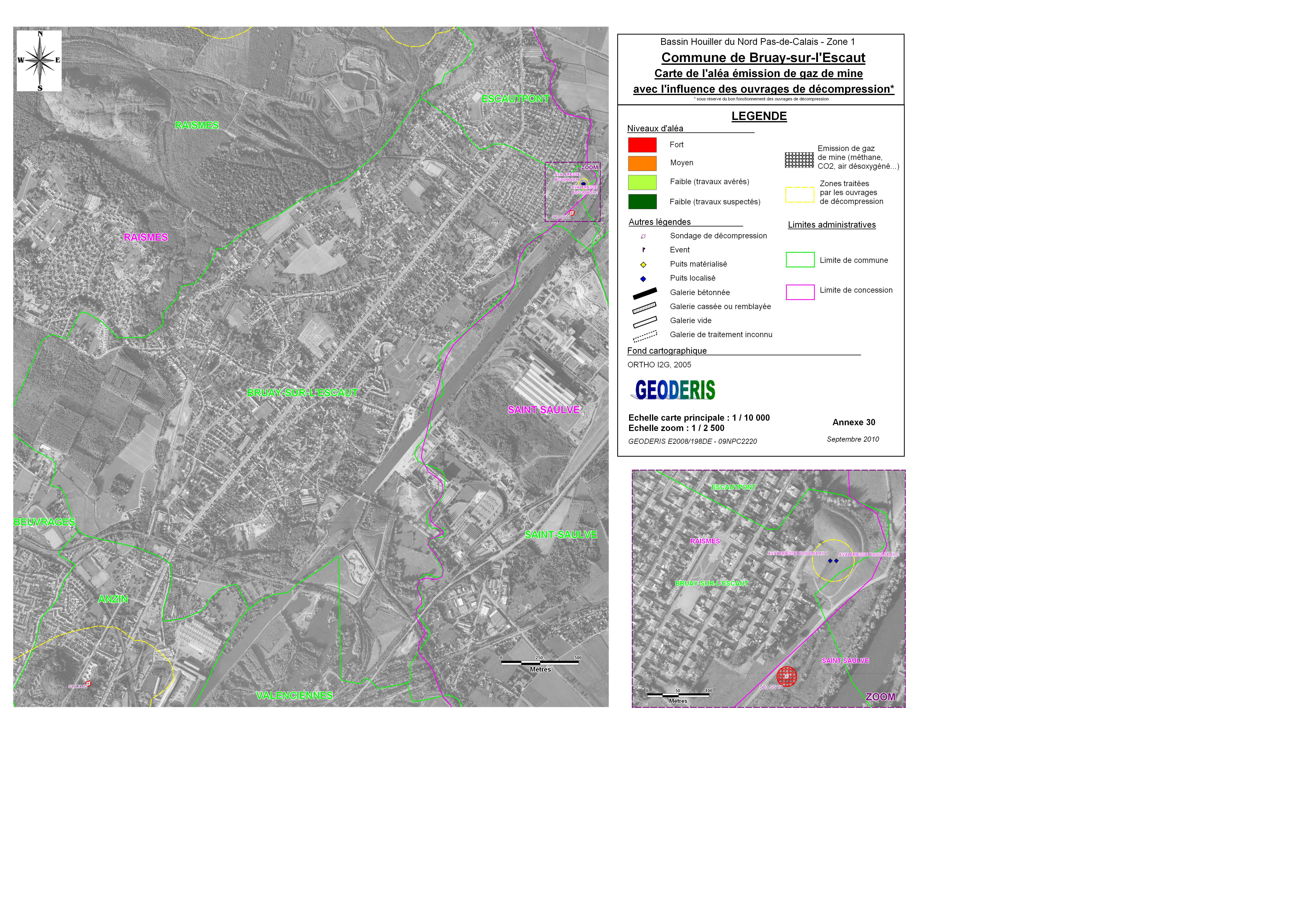Click the Septembre 2010 date
1308x924 pixels.
click(x=853, y=439)
